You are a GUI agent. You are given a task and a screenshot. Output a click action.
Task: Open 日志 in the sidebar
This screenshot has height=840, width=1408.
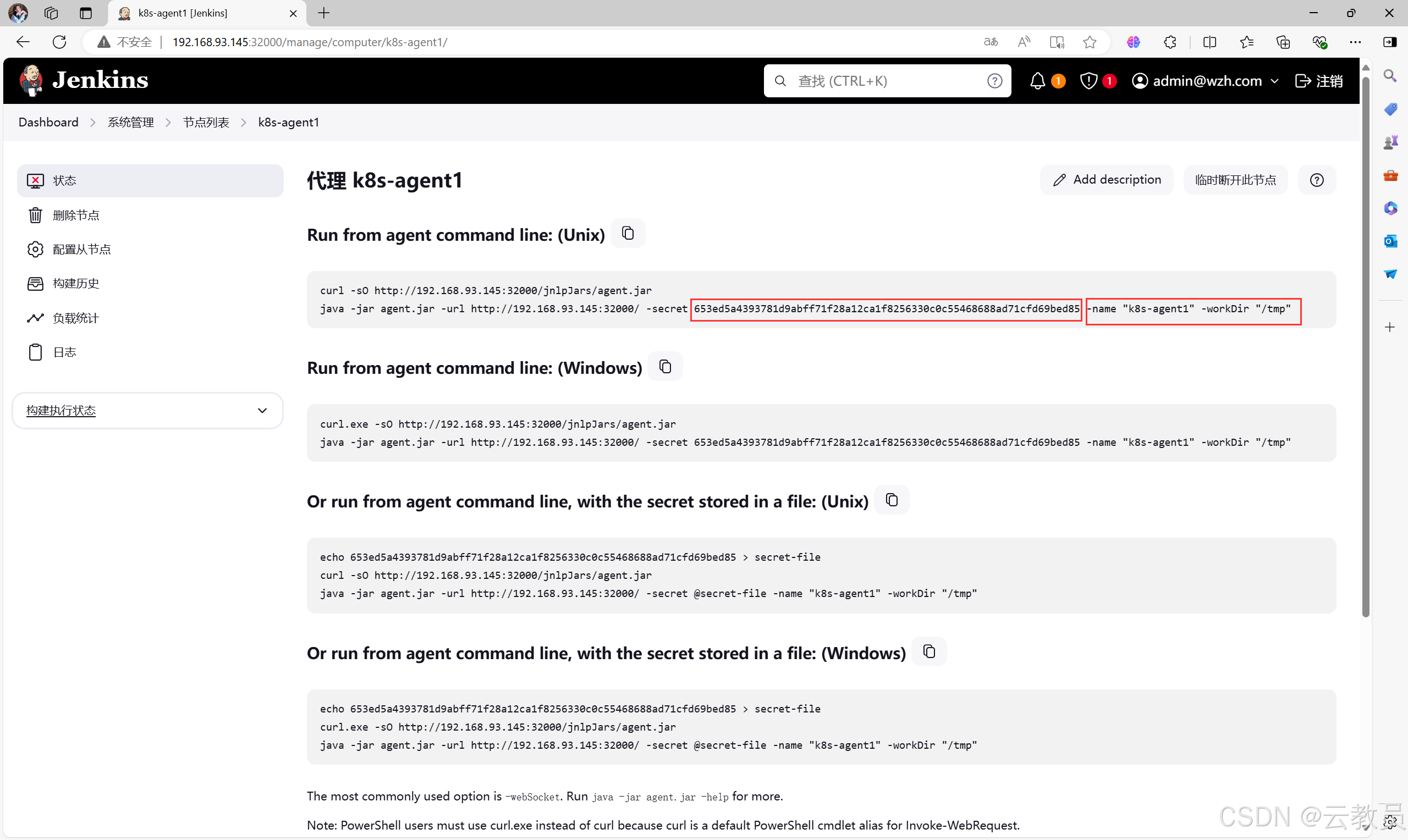click(x=150, y=352)
